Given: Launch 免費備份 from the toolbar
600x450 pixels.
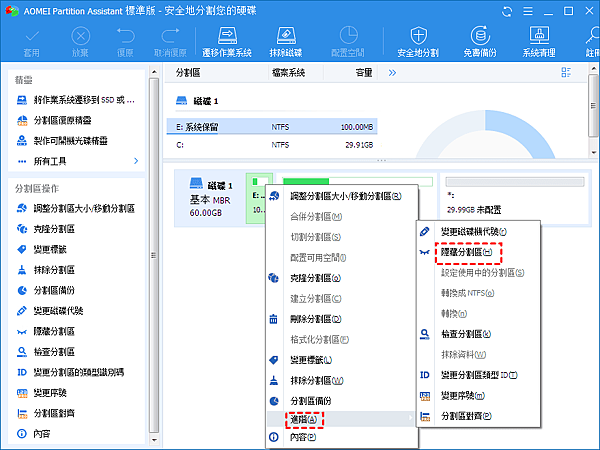Looking at the screenshot, I should pyautogui.click(x=480, y=42).
